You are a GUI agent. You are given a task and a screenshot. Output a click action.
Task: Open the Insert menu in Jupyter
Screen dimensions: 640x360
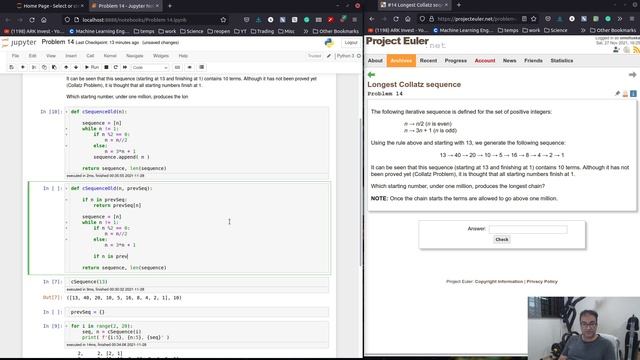point(71,56)
